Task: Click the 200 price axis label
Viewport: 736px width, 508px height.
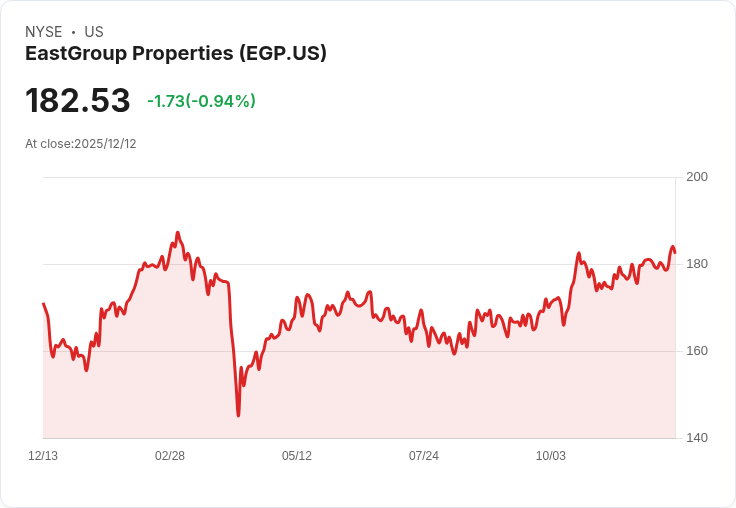Action: point(697,177)
